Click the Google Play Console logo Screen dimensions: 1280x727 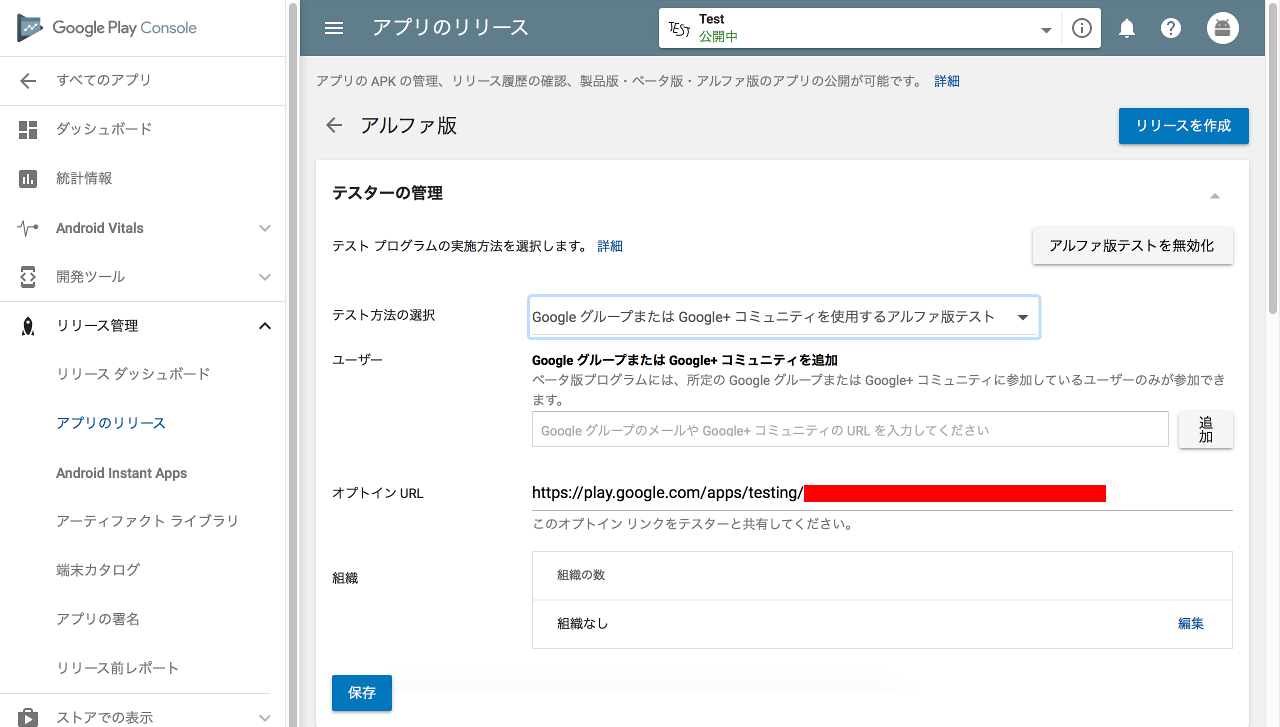[x=107, y=28]
